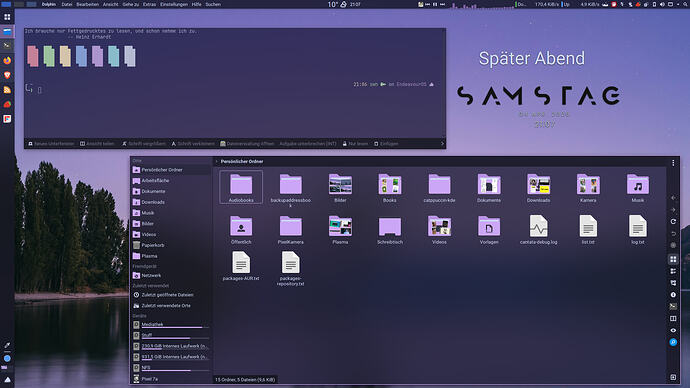Select the Audiobooks folder
The image size is (690, 388).
coord(241,188)
